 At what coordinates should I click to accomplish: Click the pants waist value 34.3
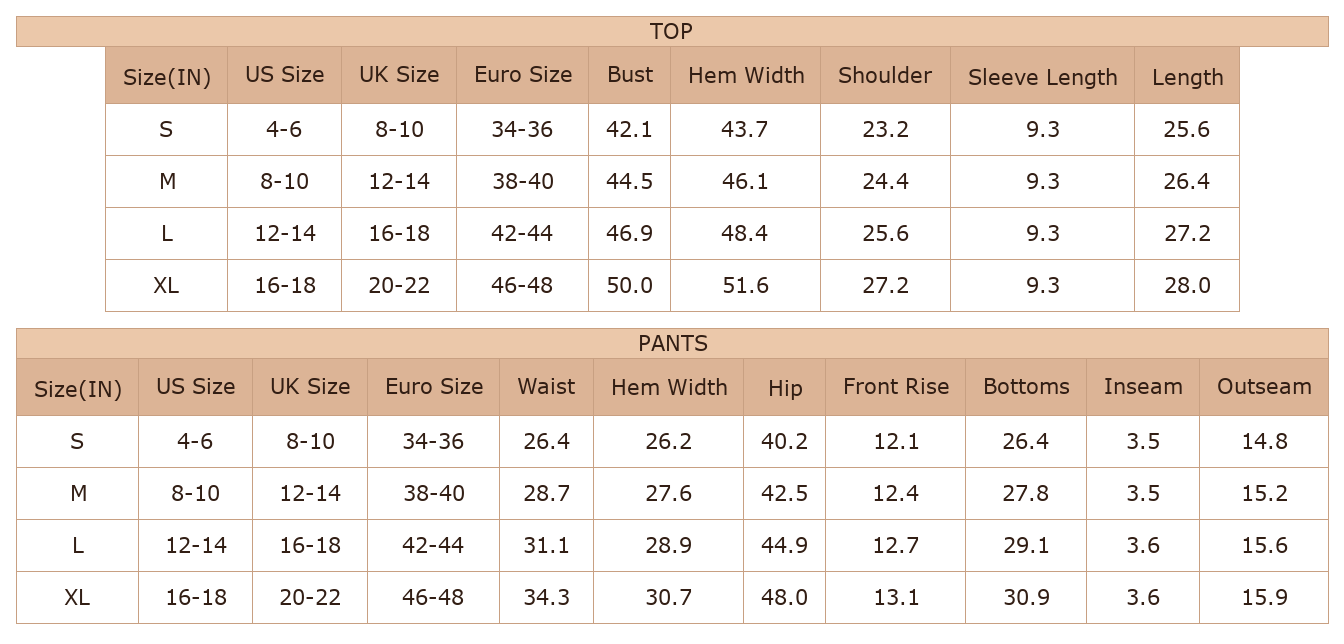point(546,597)
